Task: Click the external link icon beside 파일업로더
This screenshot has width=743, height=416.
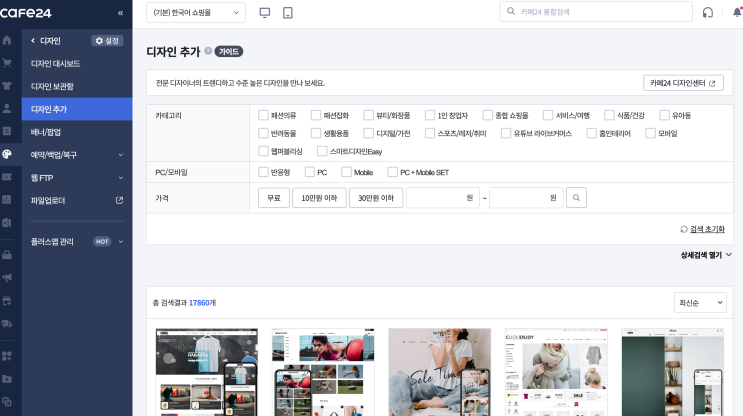Action: click(119, 200)
